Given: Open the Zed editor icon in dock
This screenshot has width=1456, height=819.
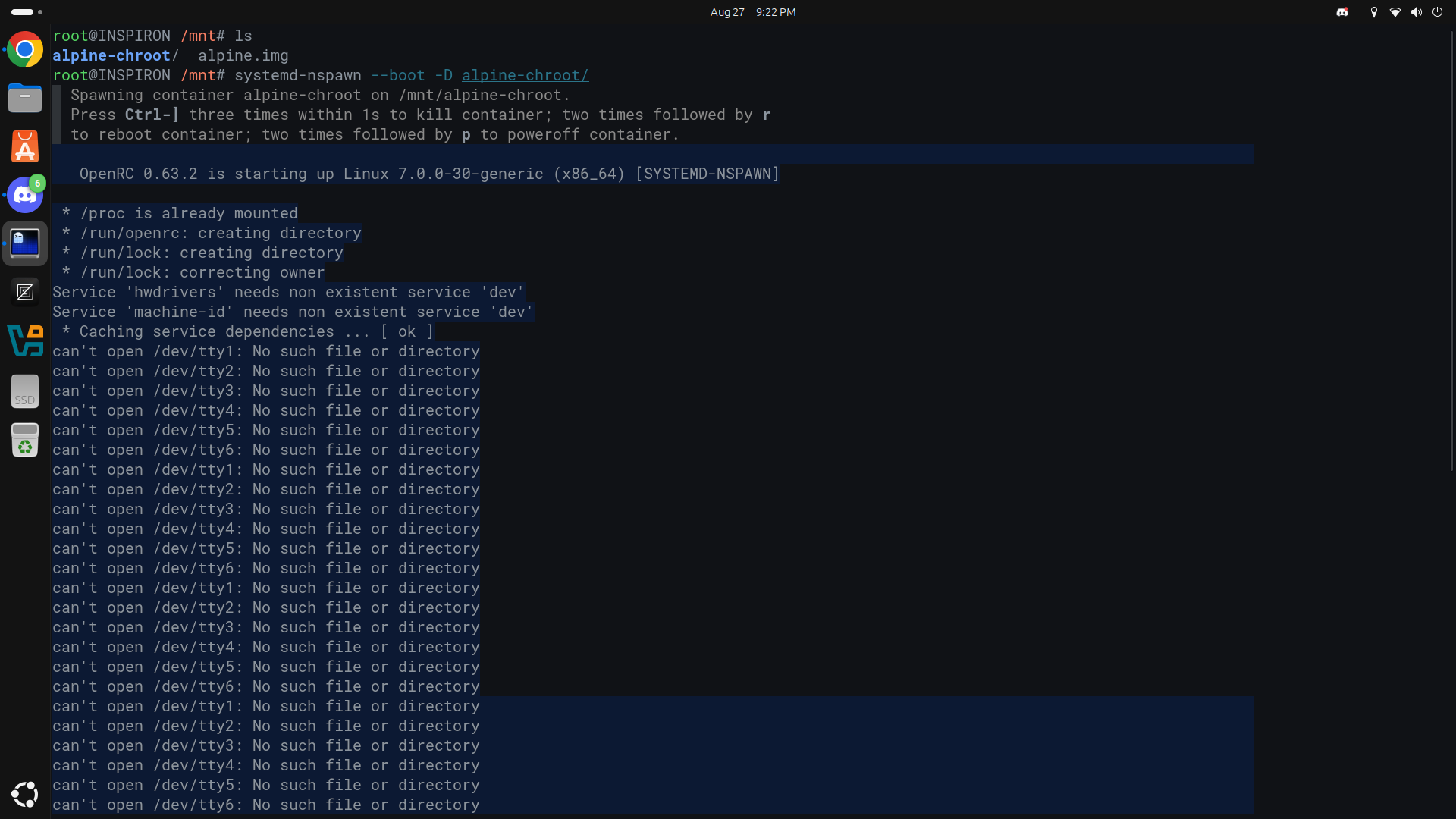Looking at the screenshot, I should [25, 292].
